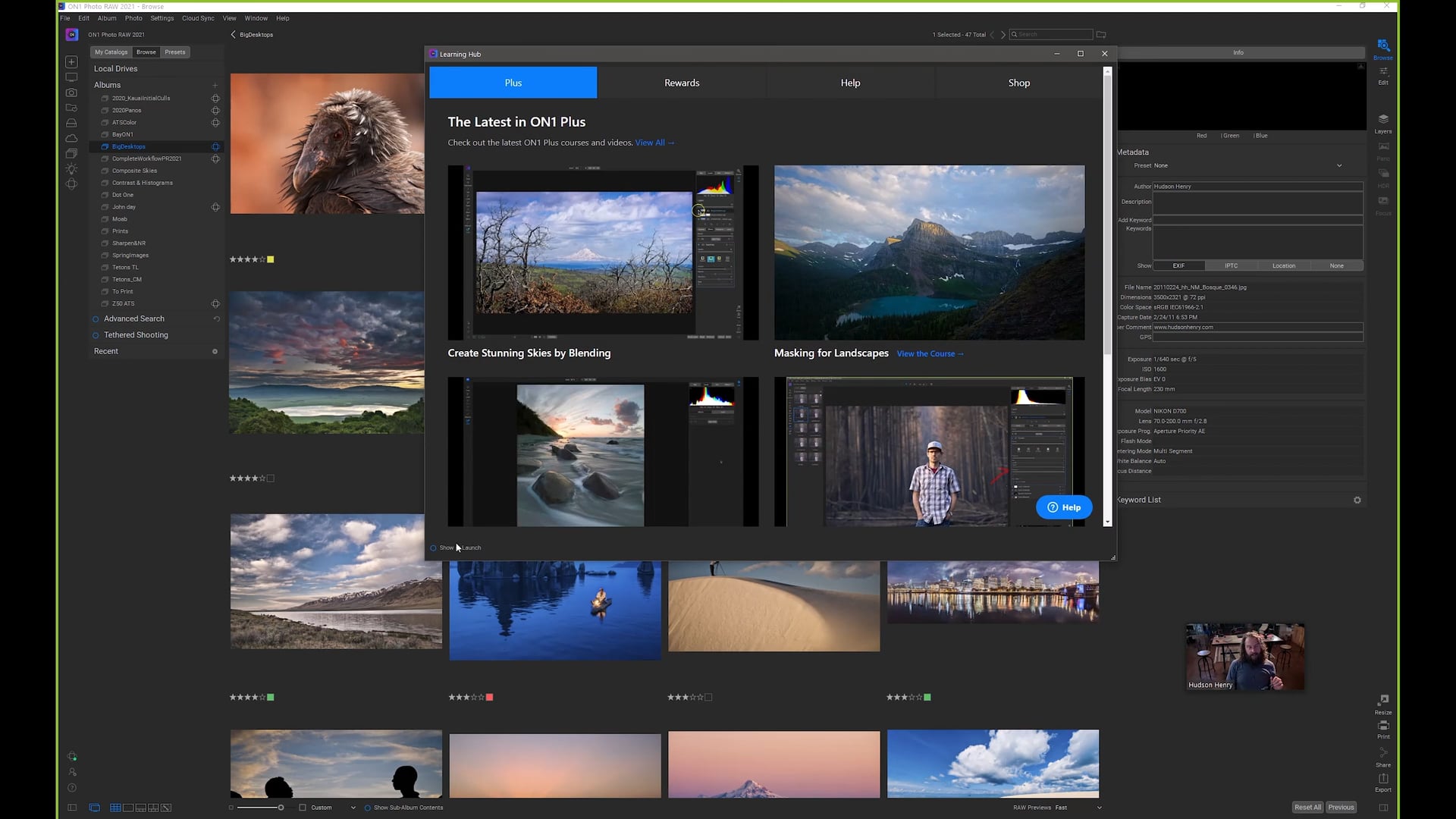
Task: Open the Edit module on right sidebar
Action: tap(1383, 75)
